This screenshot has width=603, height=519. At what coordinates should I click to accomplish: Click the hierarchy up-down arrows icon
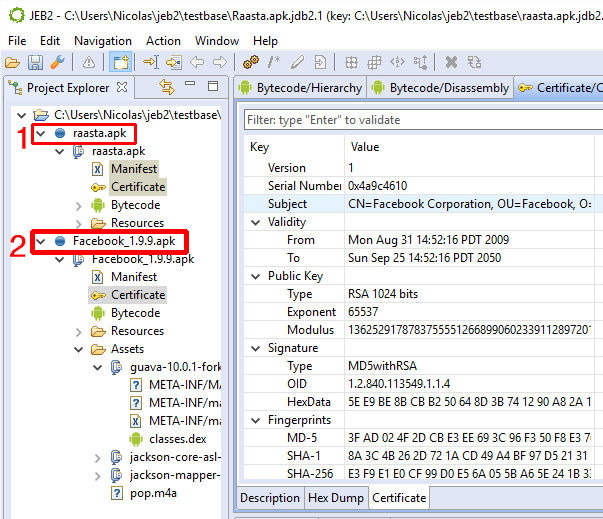420,62
